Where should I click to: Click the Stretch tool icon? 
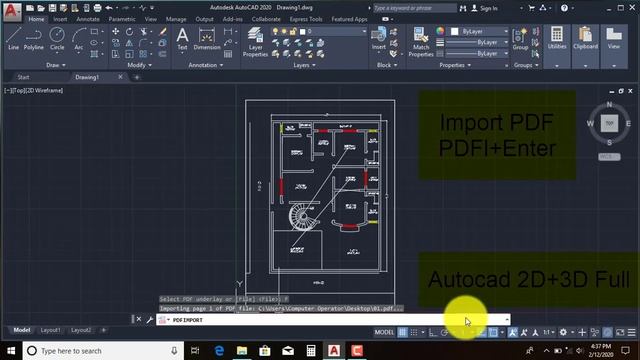(x=116, y=54)
